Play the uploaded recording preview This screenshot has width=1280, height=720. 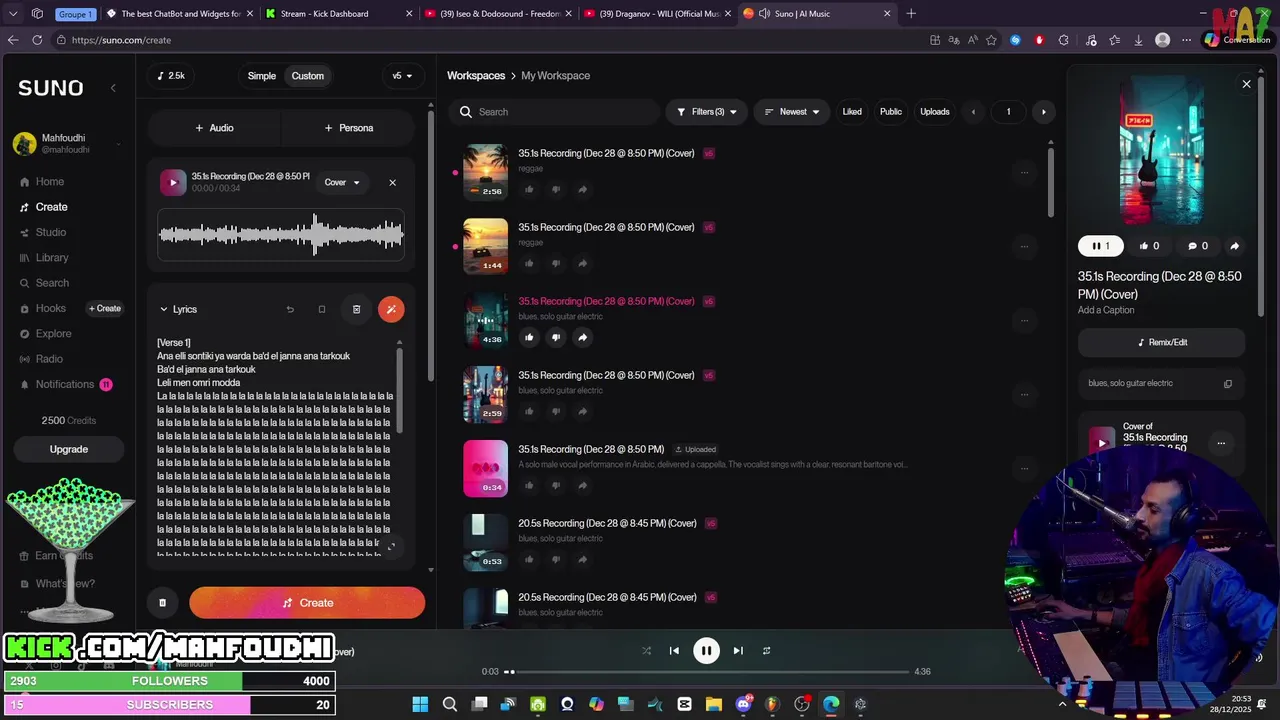click(173, 182)
